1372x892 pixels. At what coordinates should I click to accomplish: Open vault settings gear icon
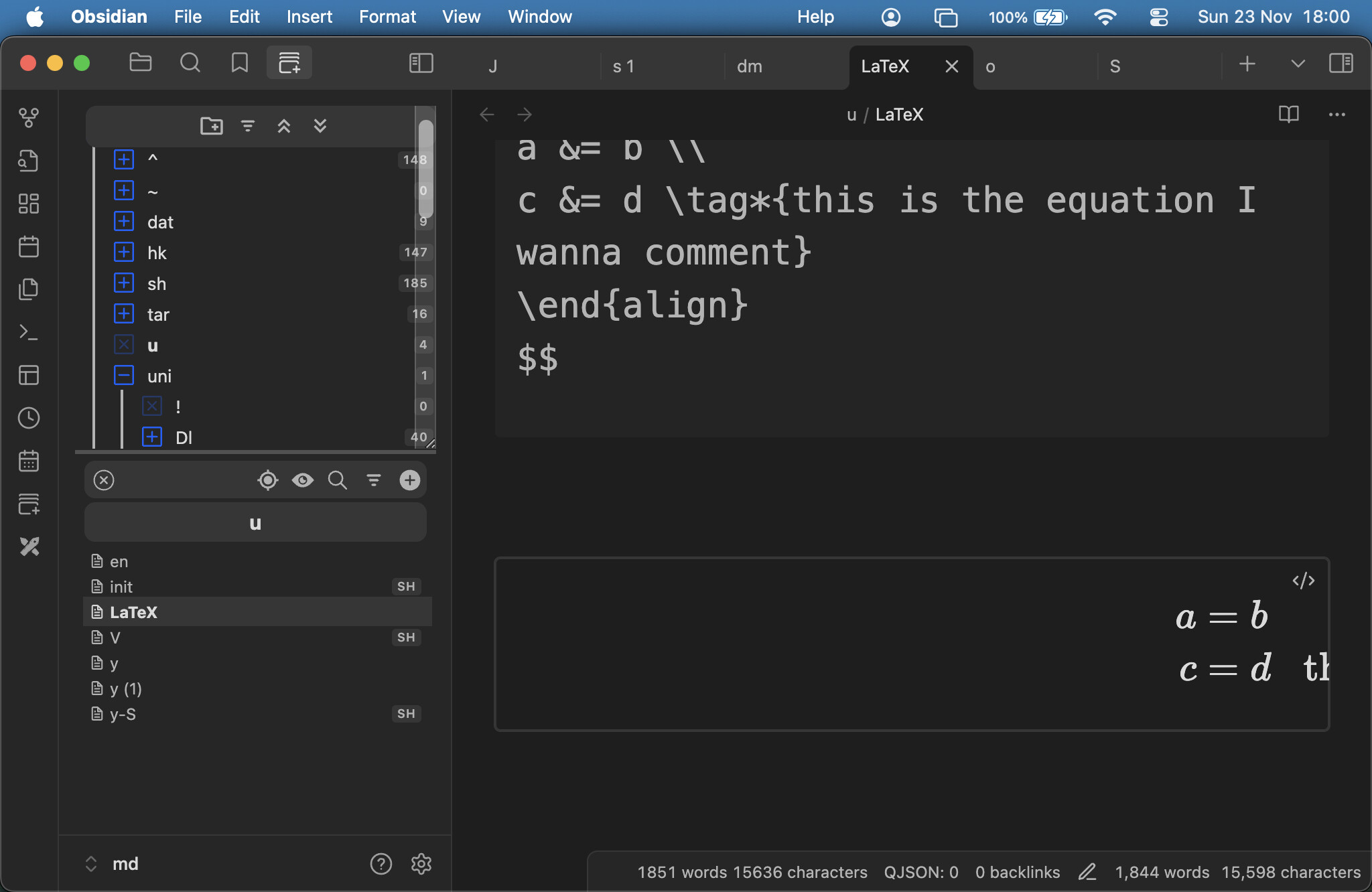tap(421, 864)
